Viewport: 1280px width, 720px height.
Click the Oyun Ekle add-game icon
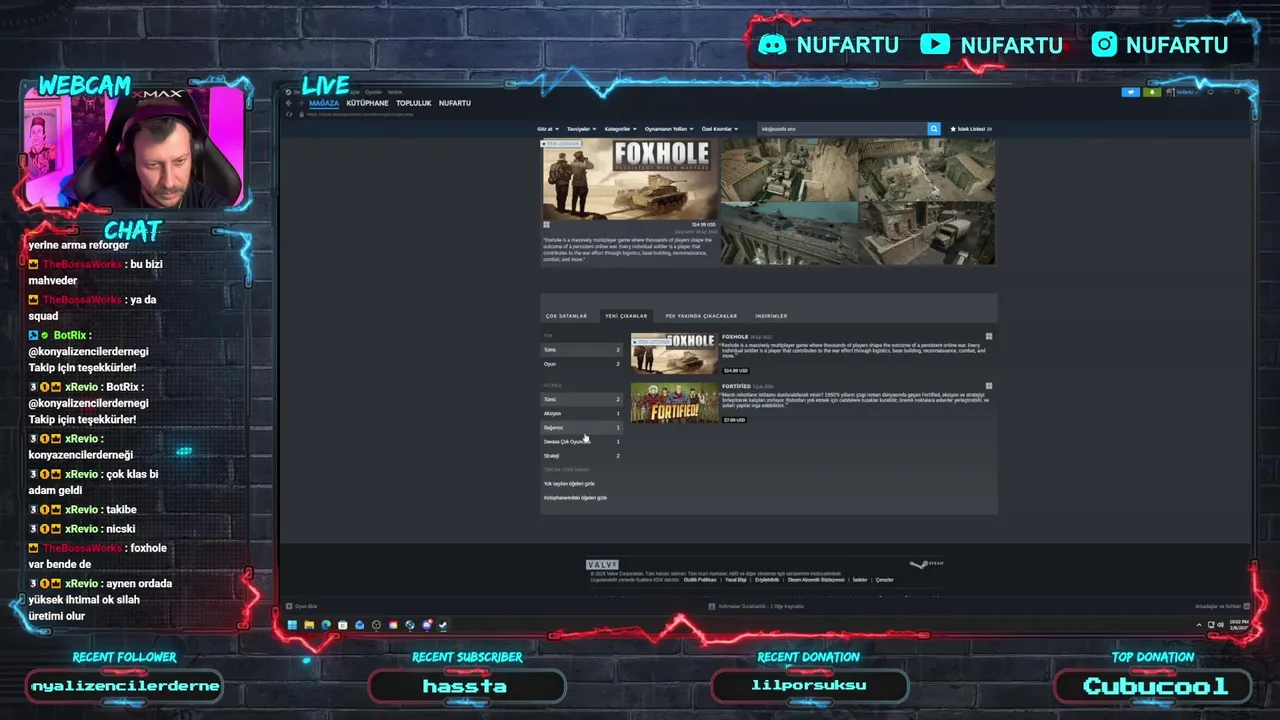click(x=289, y=606)
